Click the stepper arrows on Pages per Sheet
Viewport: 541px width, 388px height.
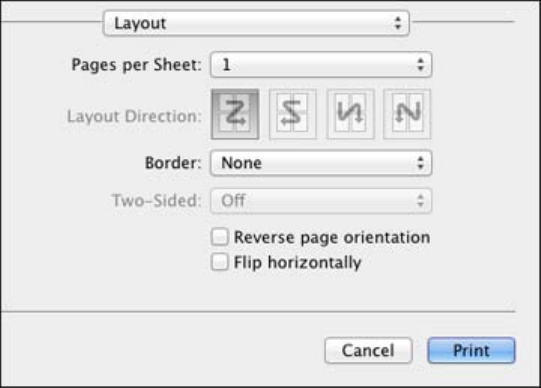(420, 64)
